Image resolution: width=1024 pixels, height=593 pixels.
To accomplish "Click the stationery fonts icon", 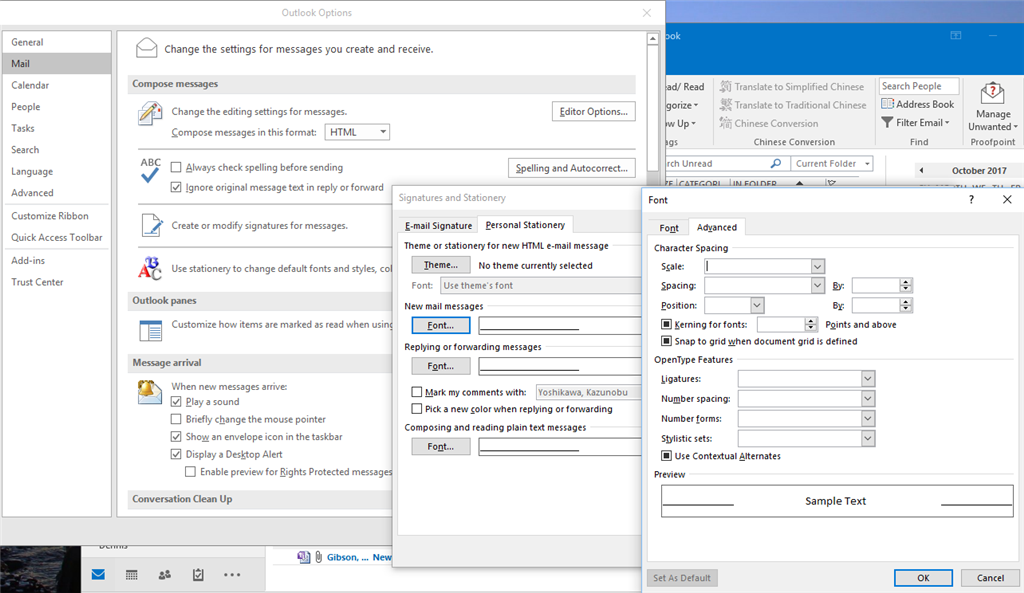I will point(150,268).
